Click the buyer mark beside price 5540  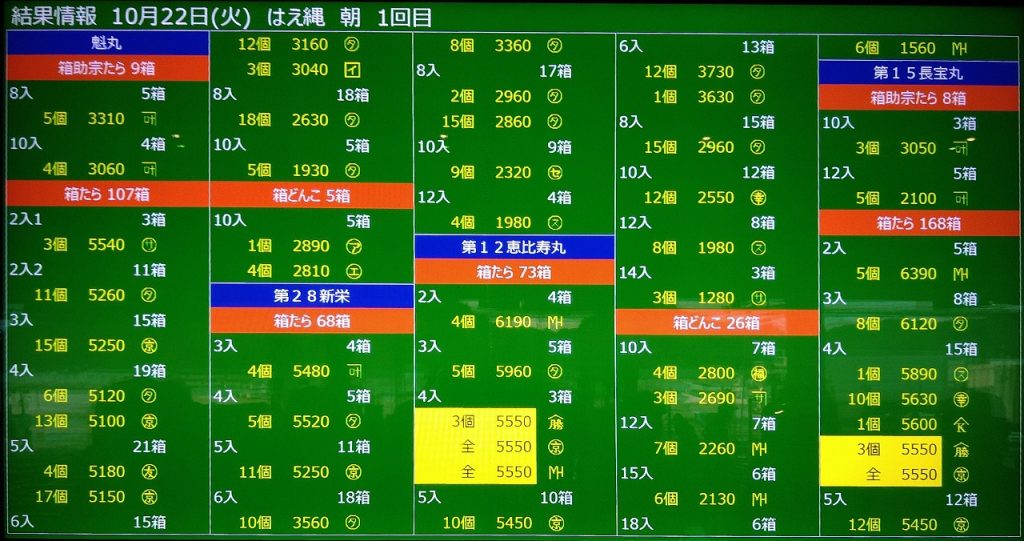click(x=147, y=245)
